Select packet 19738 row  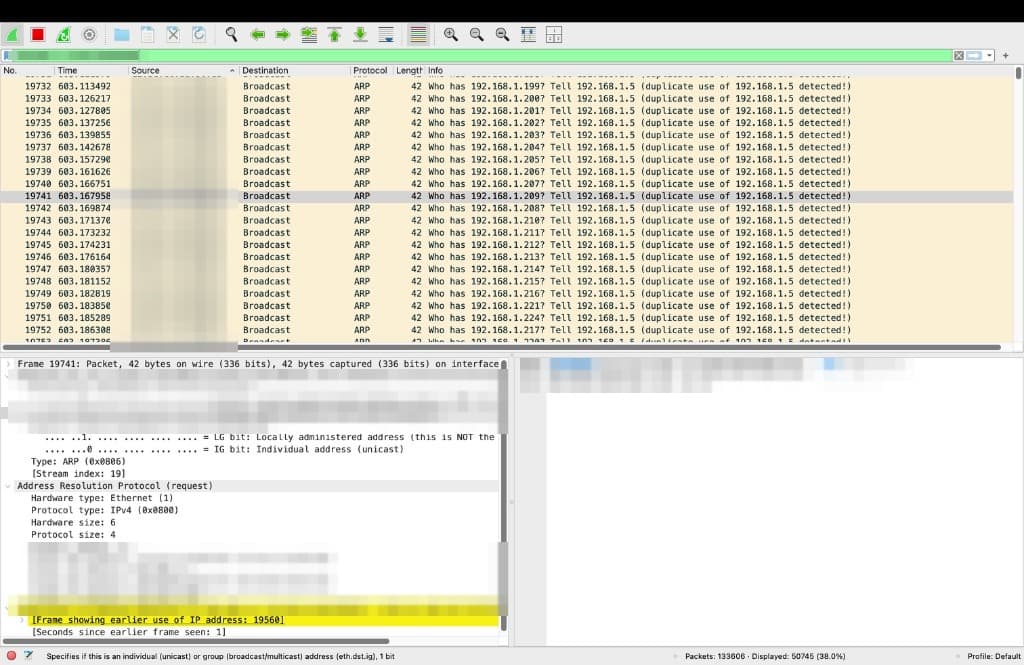(x=507, y=159)
